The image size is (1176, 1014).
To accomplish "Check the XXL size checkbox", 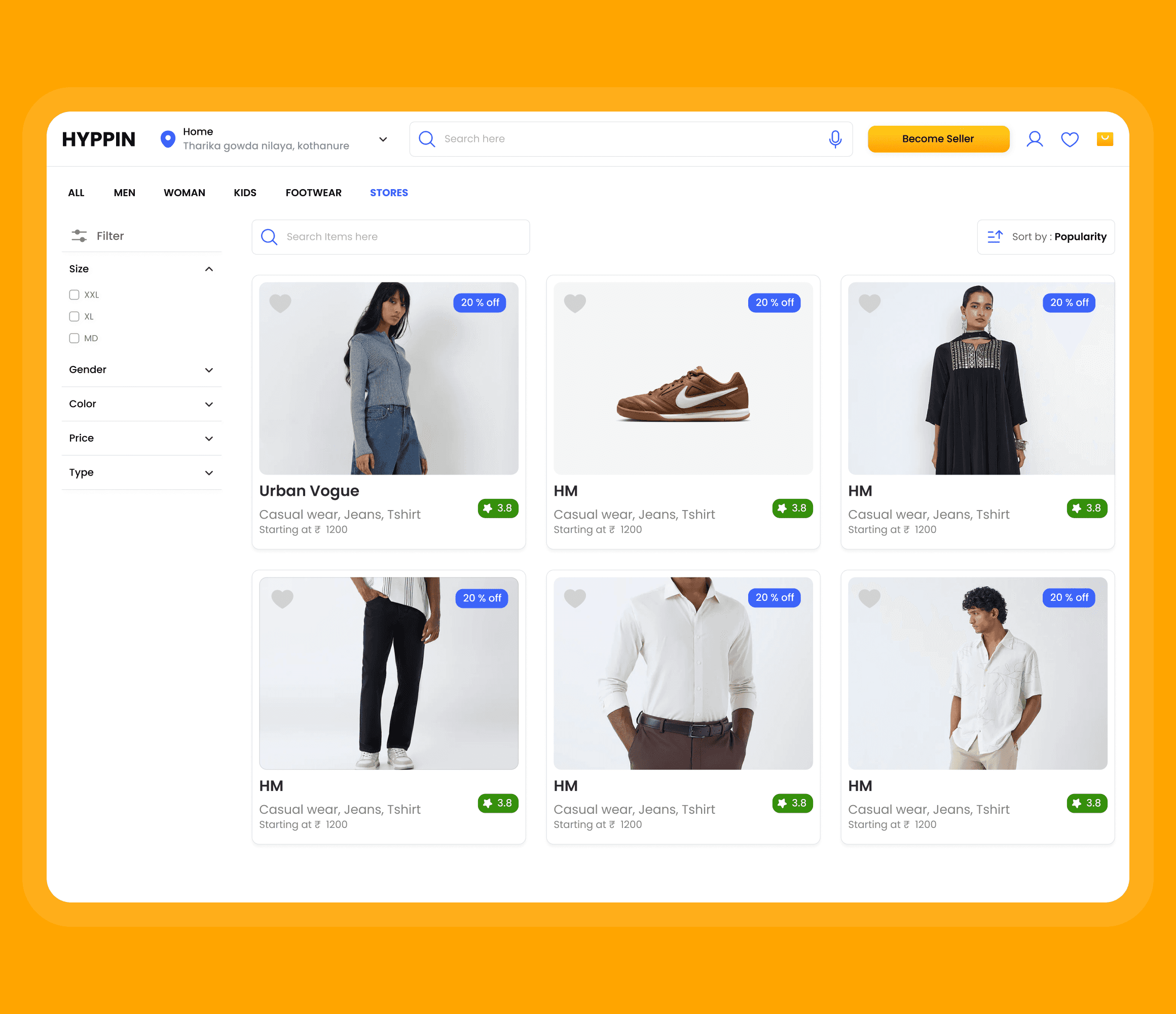I will (x=75, y=295).
